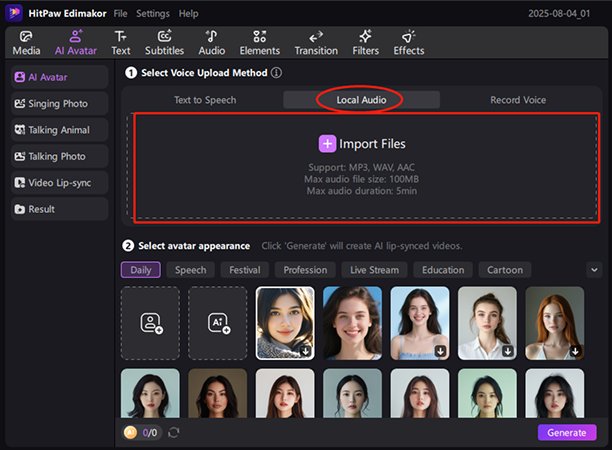Select the red-haired avatar

555,323
